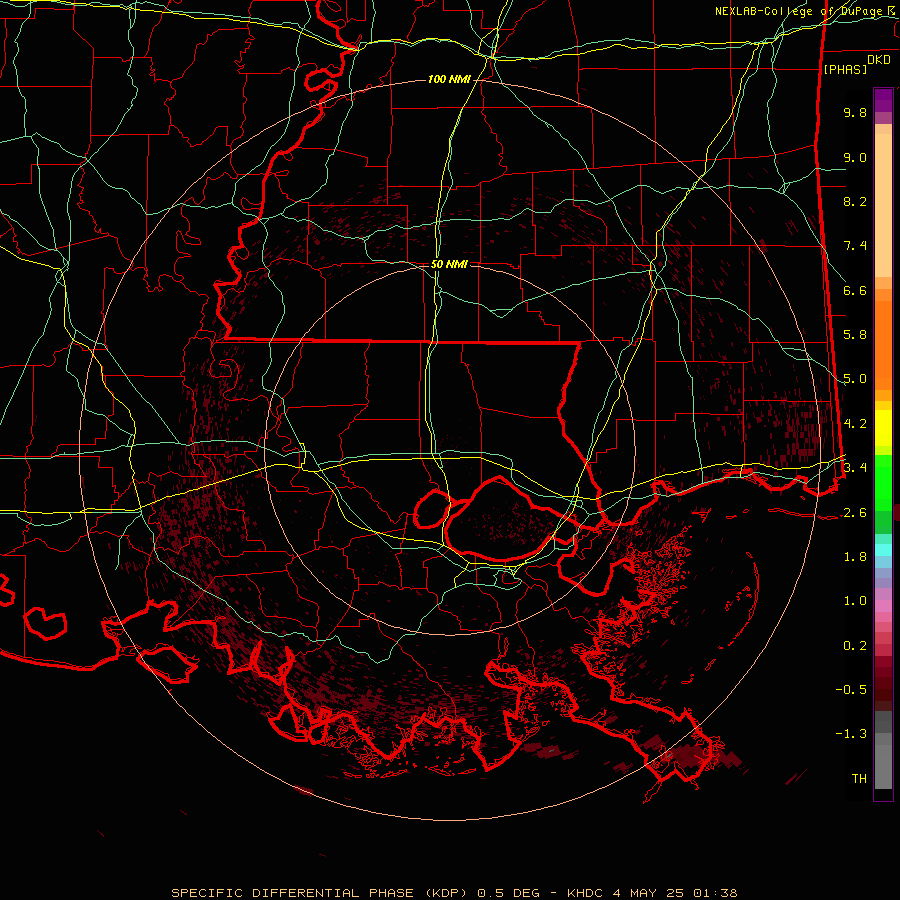The width and height of the screenshot is (900, 900).
Task: Click the 4.2 value on color scale
Action: click(x=855, y=424)
